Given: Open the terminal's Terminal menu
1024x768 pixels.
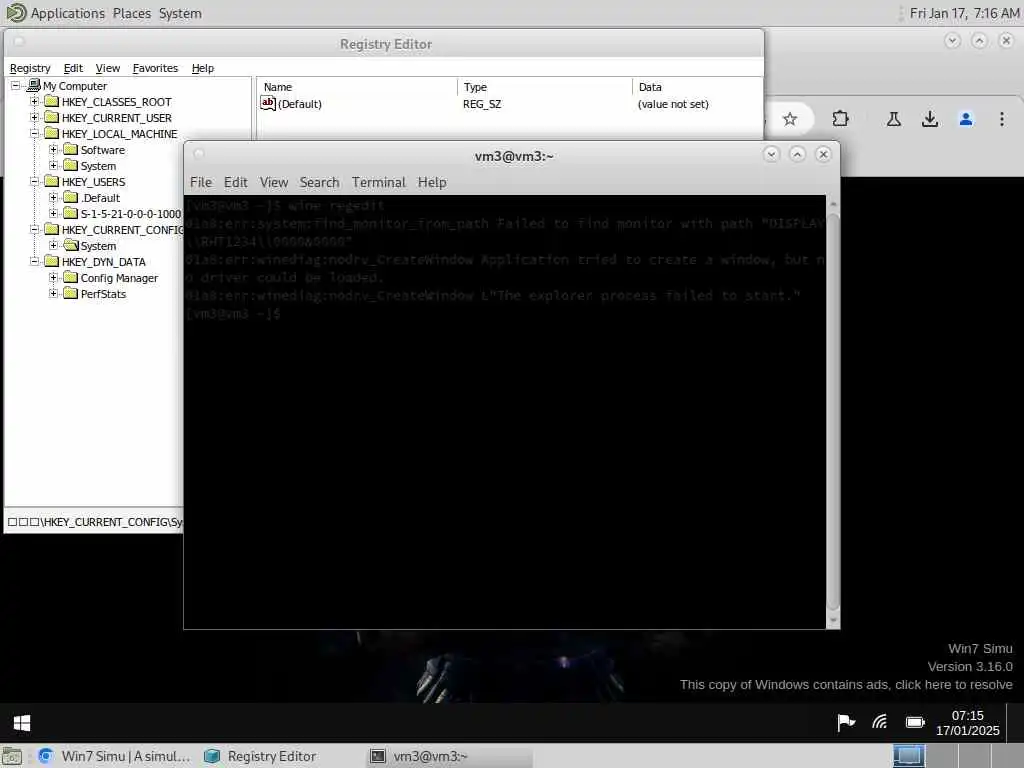Looking at the screenshot, I should 379,182.
